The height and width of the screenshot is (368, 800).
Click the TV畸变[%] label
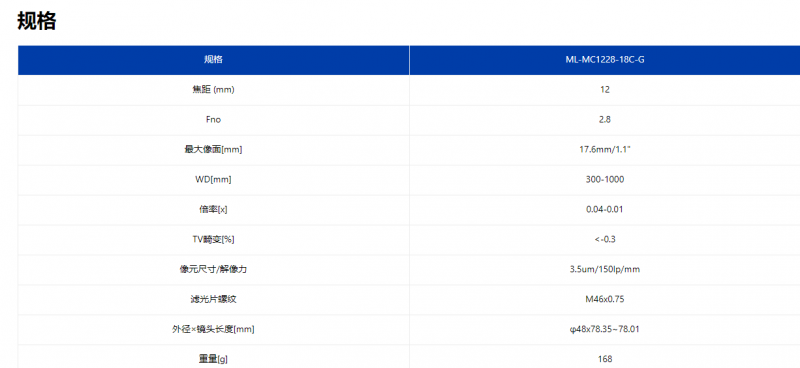click(213, 239)
